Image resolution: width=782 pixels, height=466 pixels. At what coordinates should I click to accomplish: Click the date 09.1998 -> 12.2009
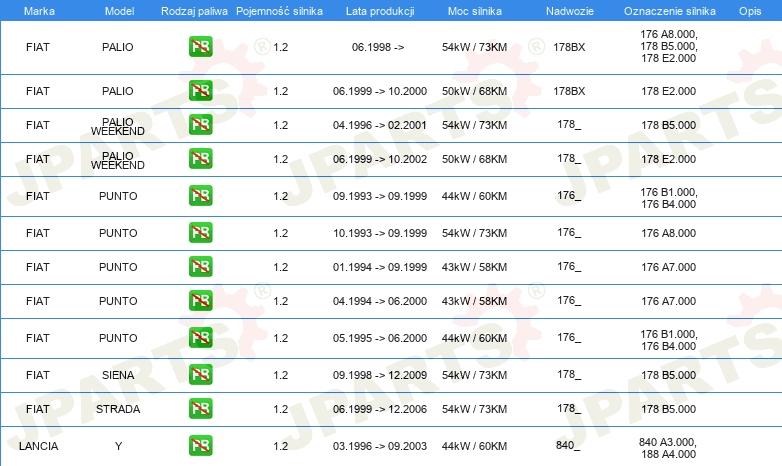(x=380, y=375)
